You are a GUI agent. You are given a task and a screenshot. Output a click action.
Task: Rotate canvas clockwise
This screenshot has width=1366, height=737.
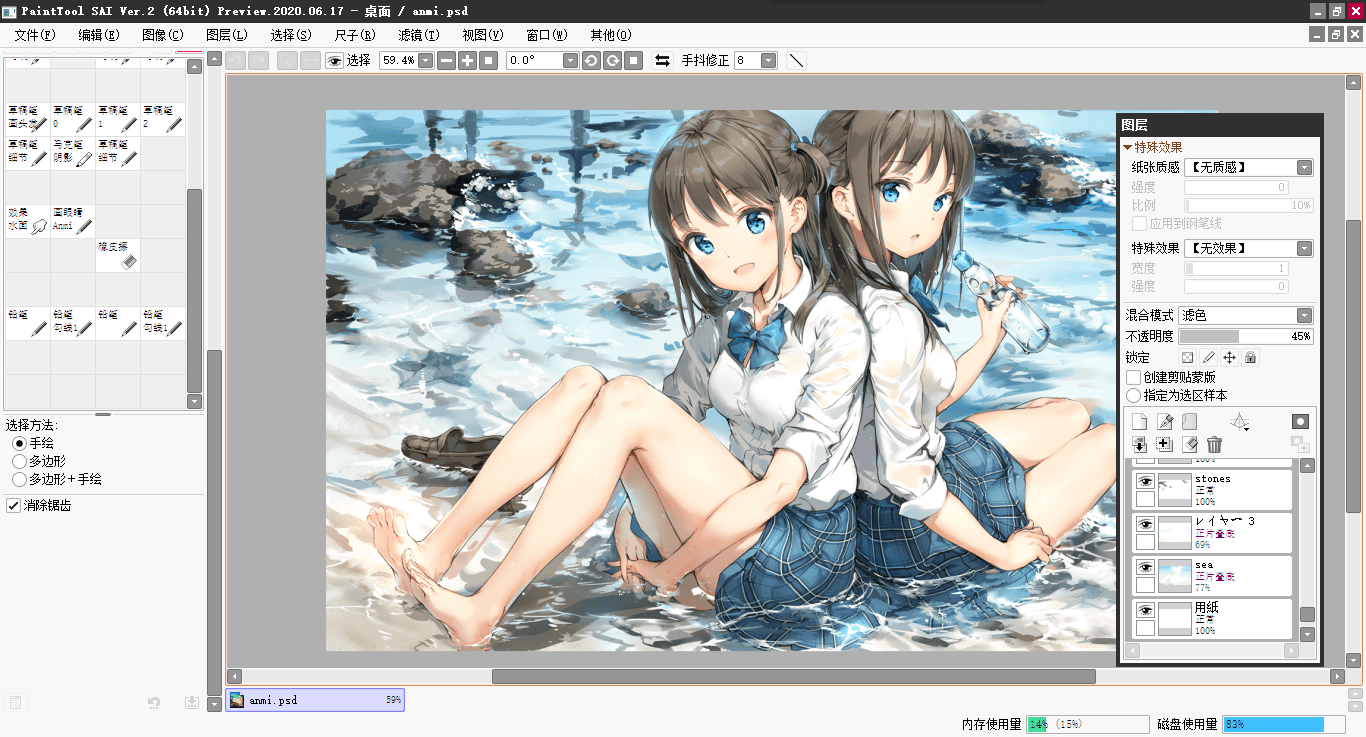click(x=612, y=60)
